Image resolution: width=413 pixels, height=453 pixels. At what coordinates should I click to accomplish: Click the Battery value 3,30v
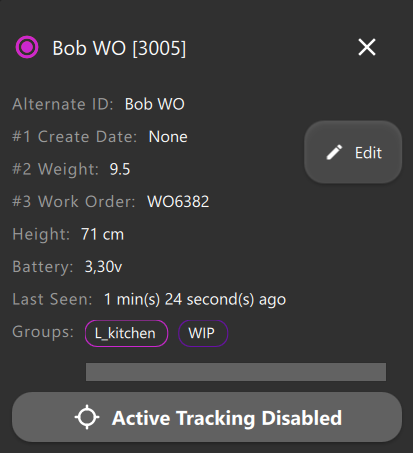[103, 267]
